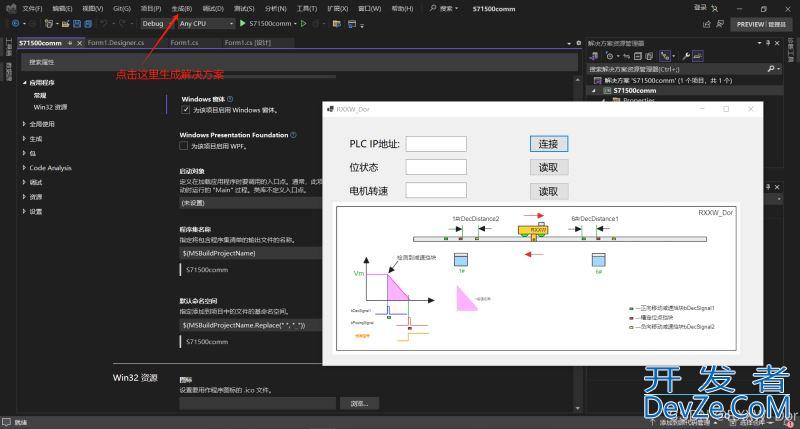The image size is (800, 429).
Task: Click the folder icon right of start-without-debugging
Action: (x=337, y=23)
